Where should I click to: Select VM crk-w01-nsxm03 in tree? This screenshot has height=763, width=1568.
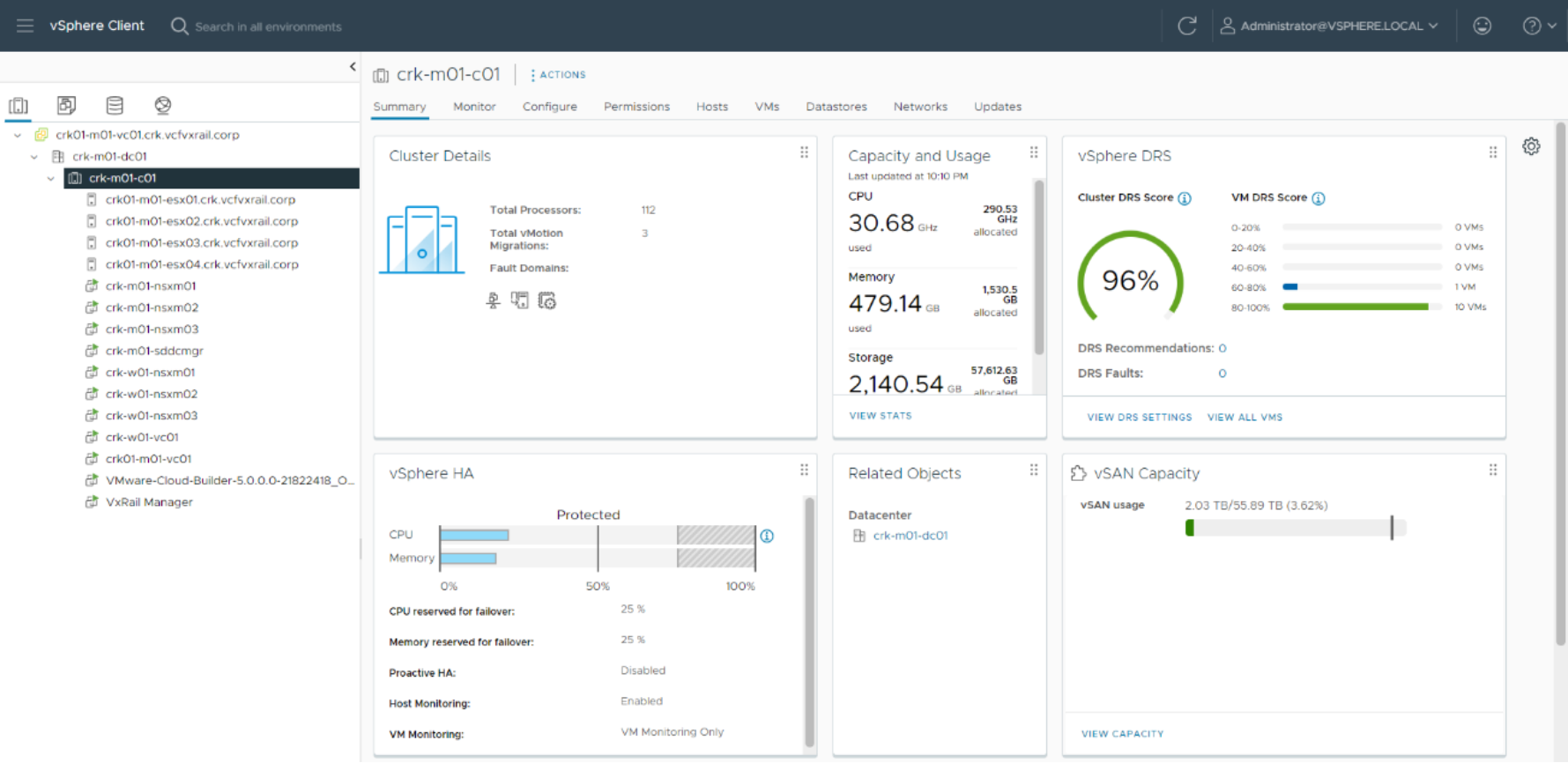click(152, 416)
